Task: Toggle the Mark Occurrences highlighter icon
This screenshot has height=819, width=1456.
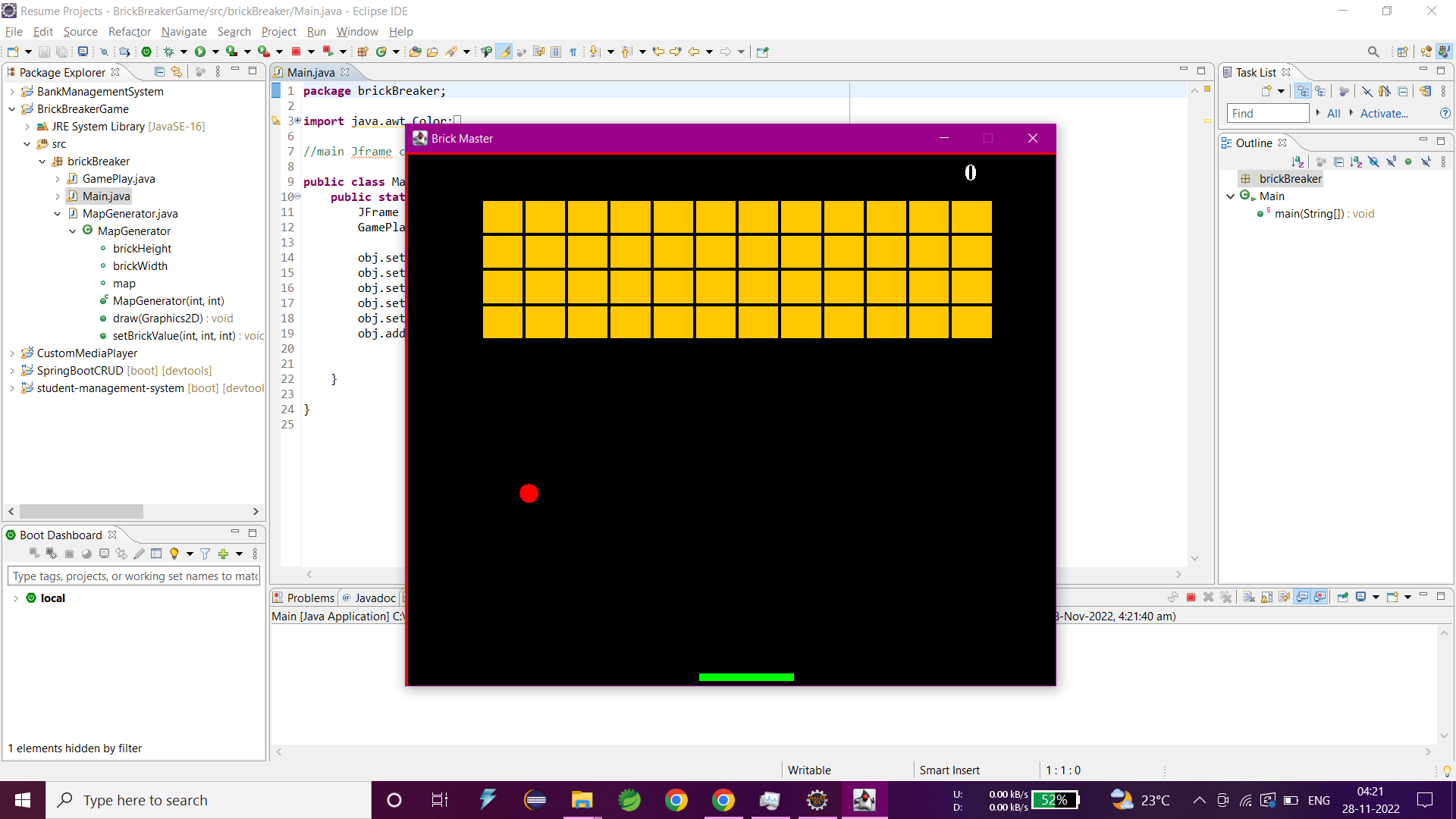Action: [504, 52]
